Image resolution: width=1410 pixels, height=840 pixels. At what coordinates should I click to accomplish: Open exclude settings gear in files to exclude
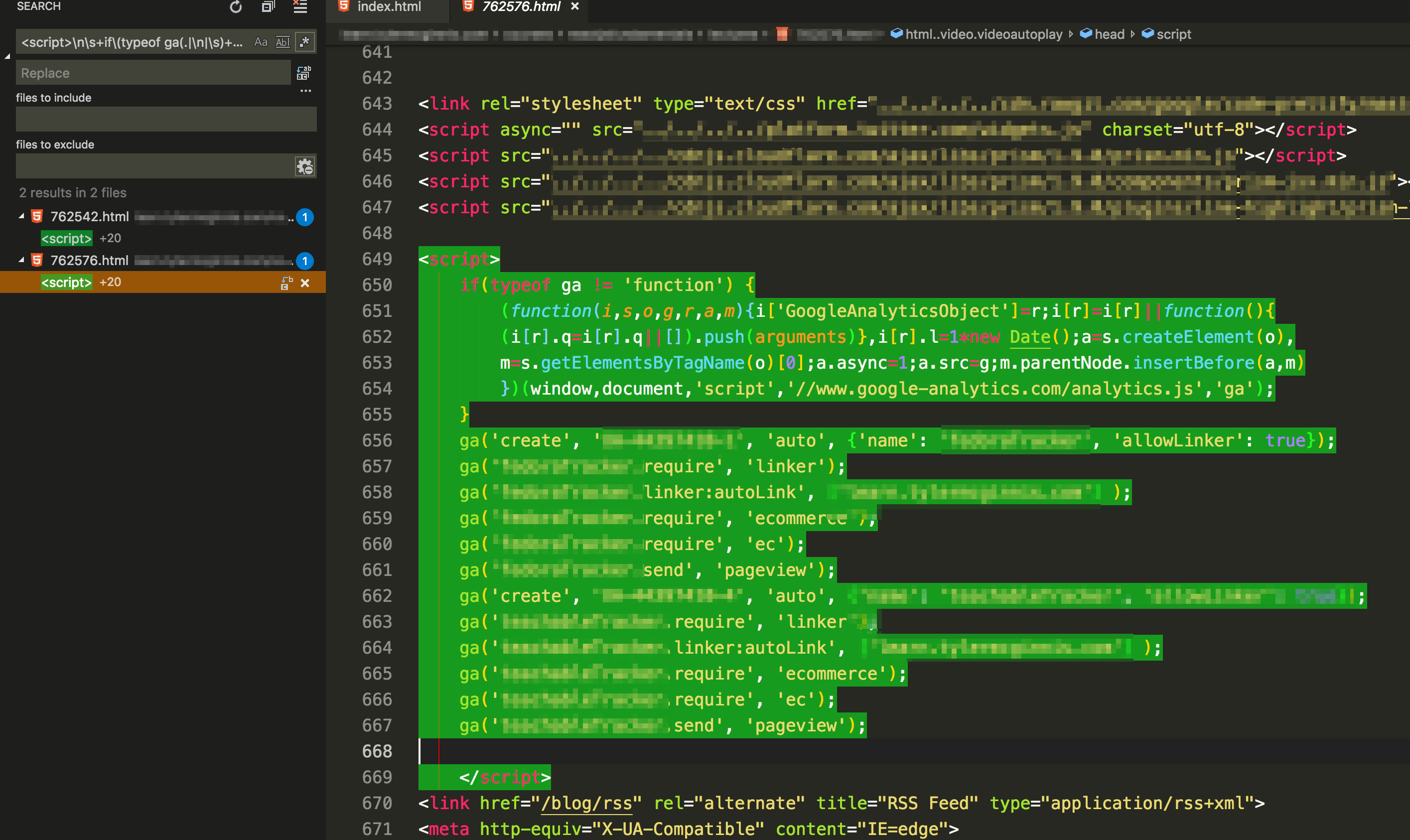304,166
